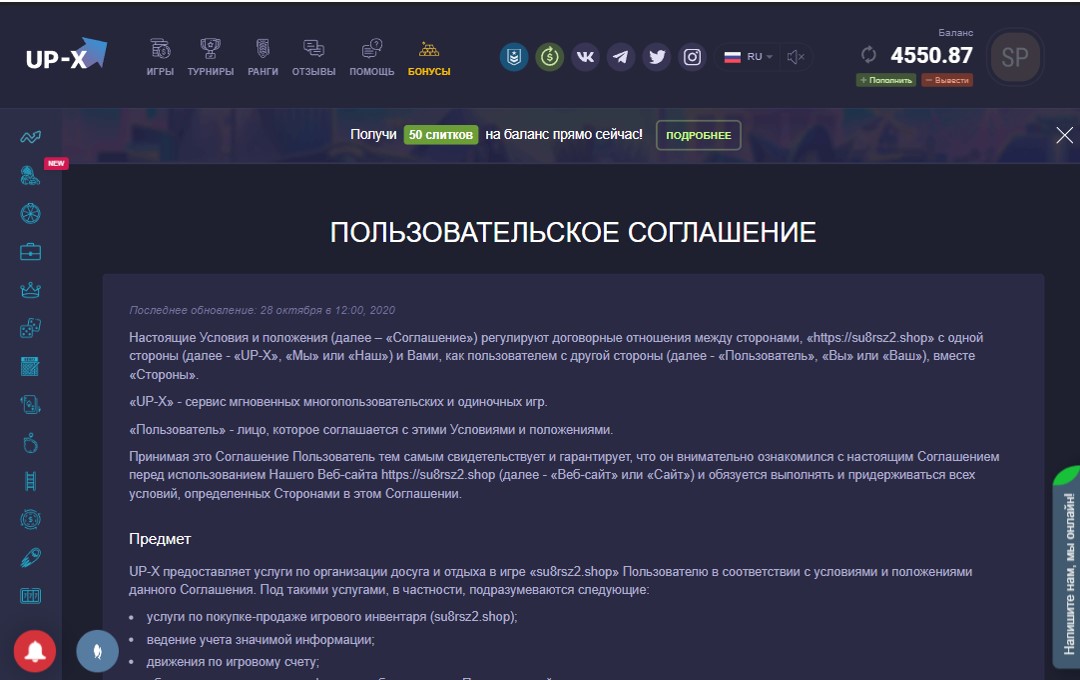Open the ИГРЫ menu item

(160, 58)
